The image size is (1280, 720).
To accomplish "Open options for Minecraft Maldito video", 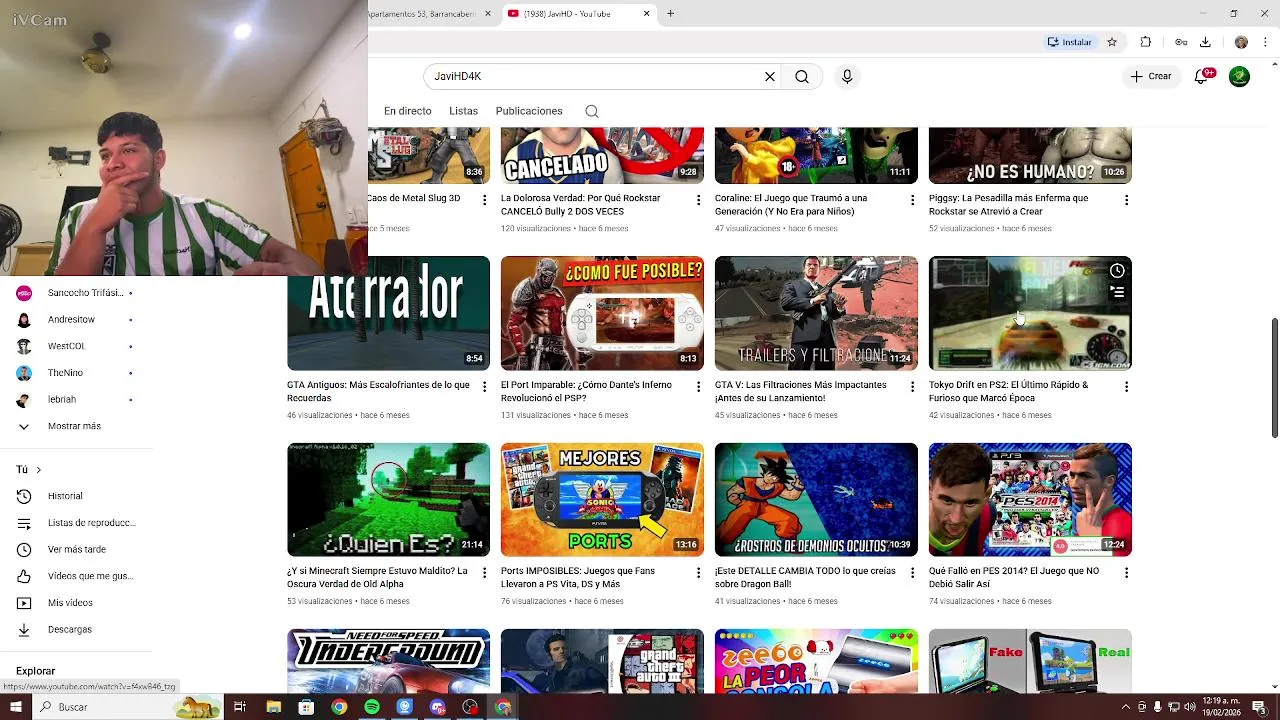I will 484,573.
